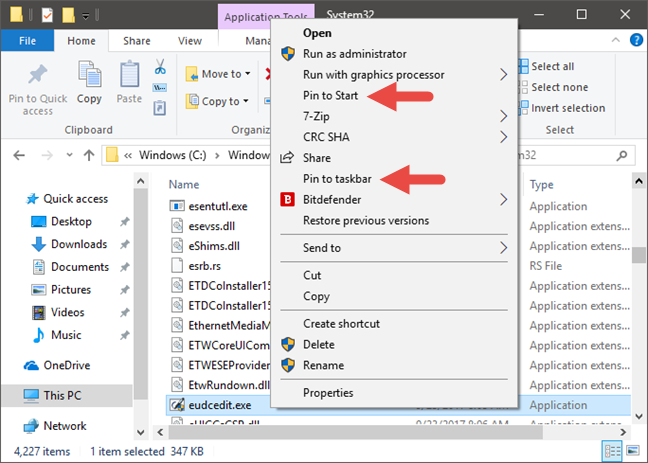Choose Delete in context menu
648x463 pixels.
pos(319,344)
